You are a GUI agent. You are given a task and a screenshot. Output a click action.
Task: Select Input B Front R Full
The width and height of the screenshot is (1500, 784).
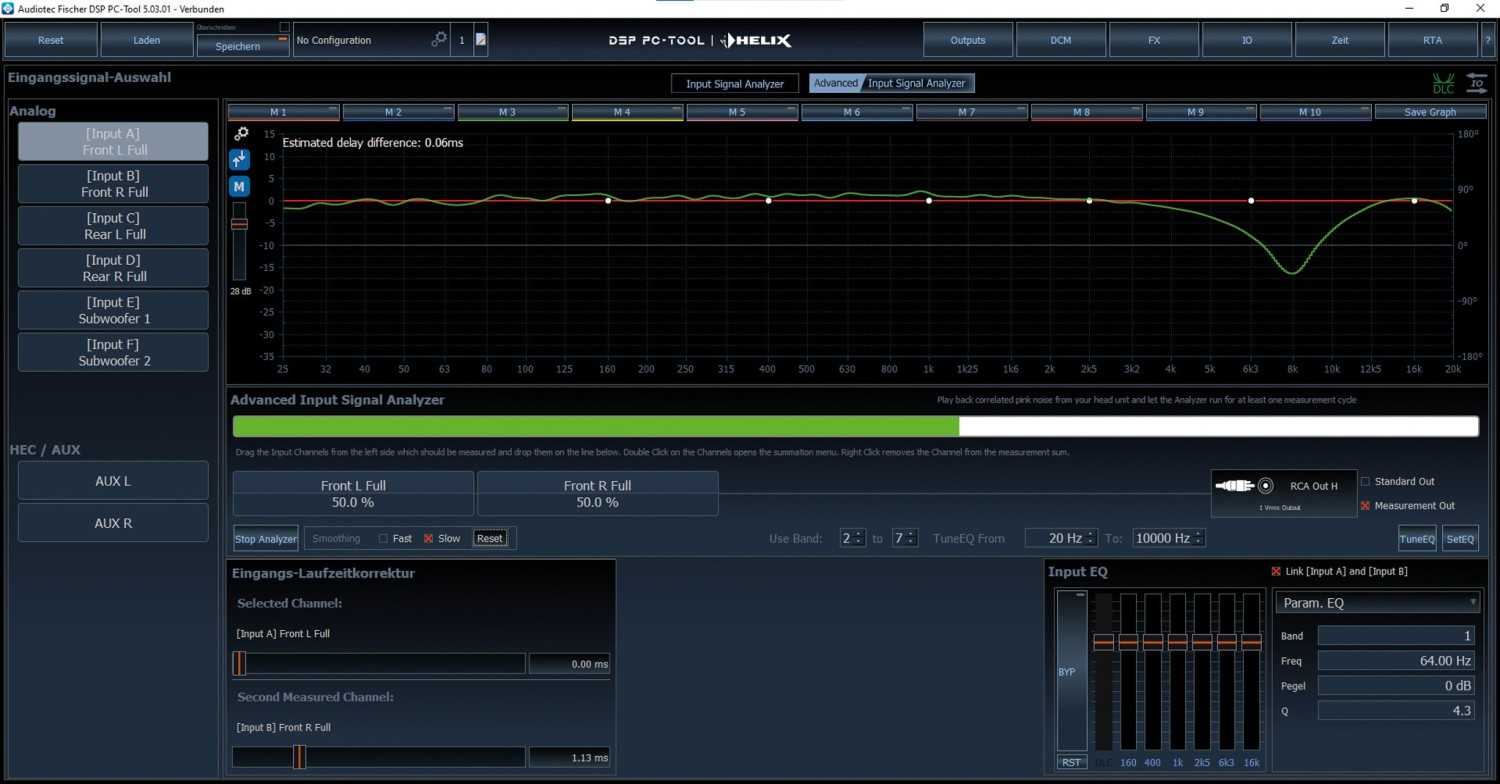pyautogui.click(x=113, y=184)
